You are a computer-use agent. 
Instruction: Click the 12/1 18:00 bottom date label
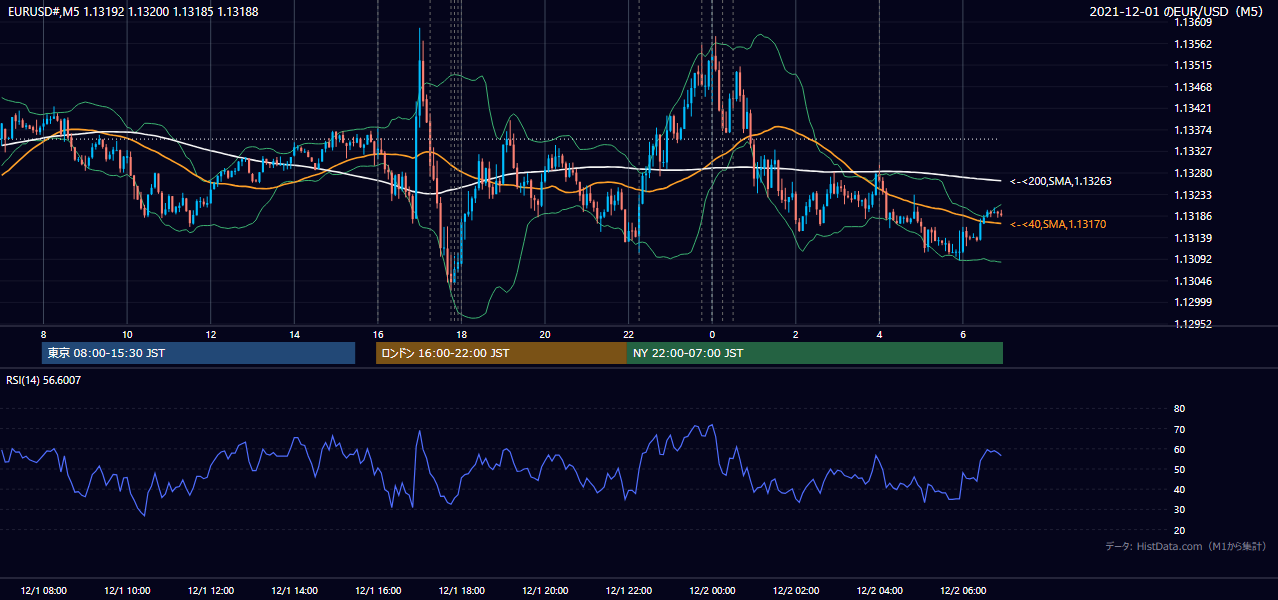[x=461, y=590]
